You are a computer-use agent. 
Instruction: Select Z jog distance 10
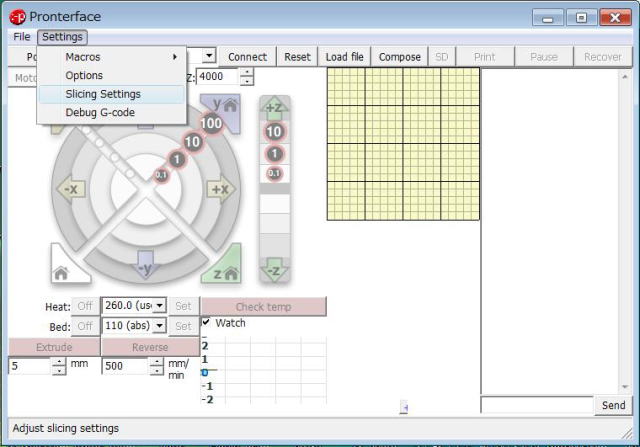point(274,131)
